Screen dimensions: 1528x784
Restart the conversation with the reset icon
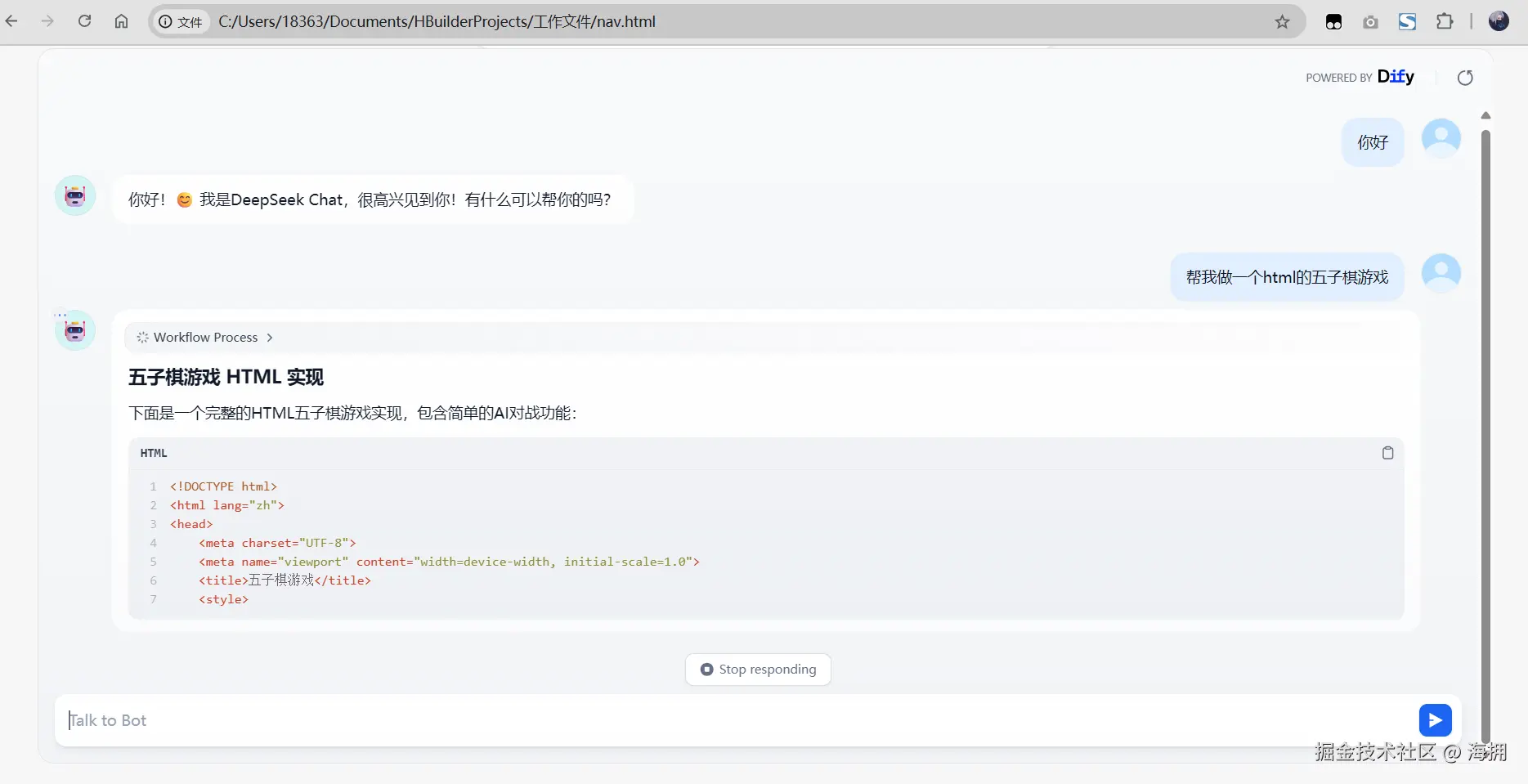coord(1465,78)
